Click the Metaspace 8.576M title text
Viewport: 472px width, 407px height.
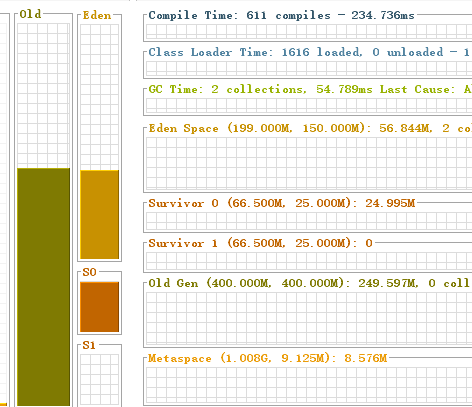click(268, 358)
